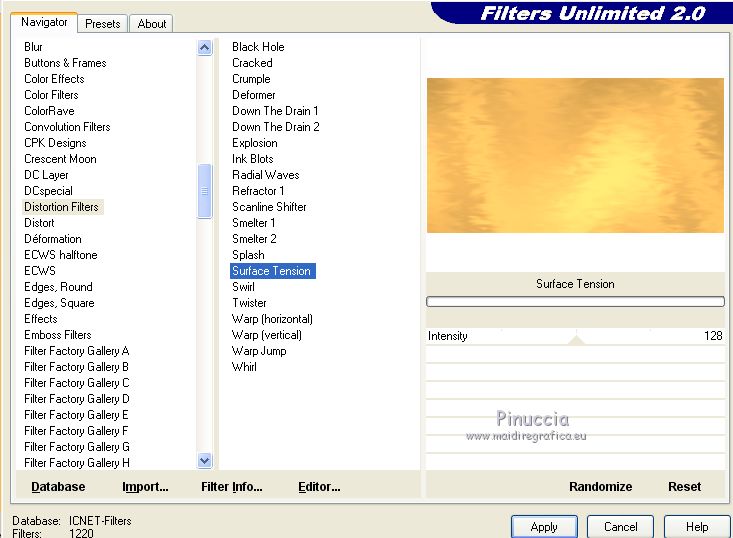Select DCspecial category
Viewport: 733px width, 538px height.
point(48,191)
